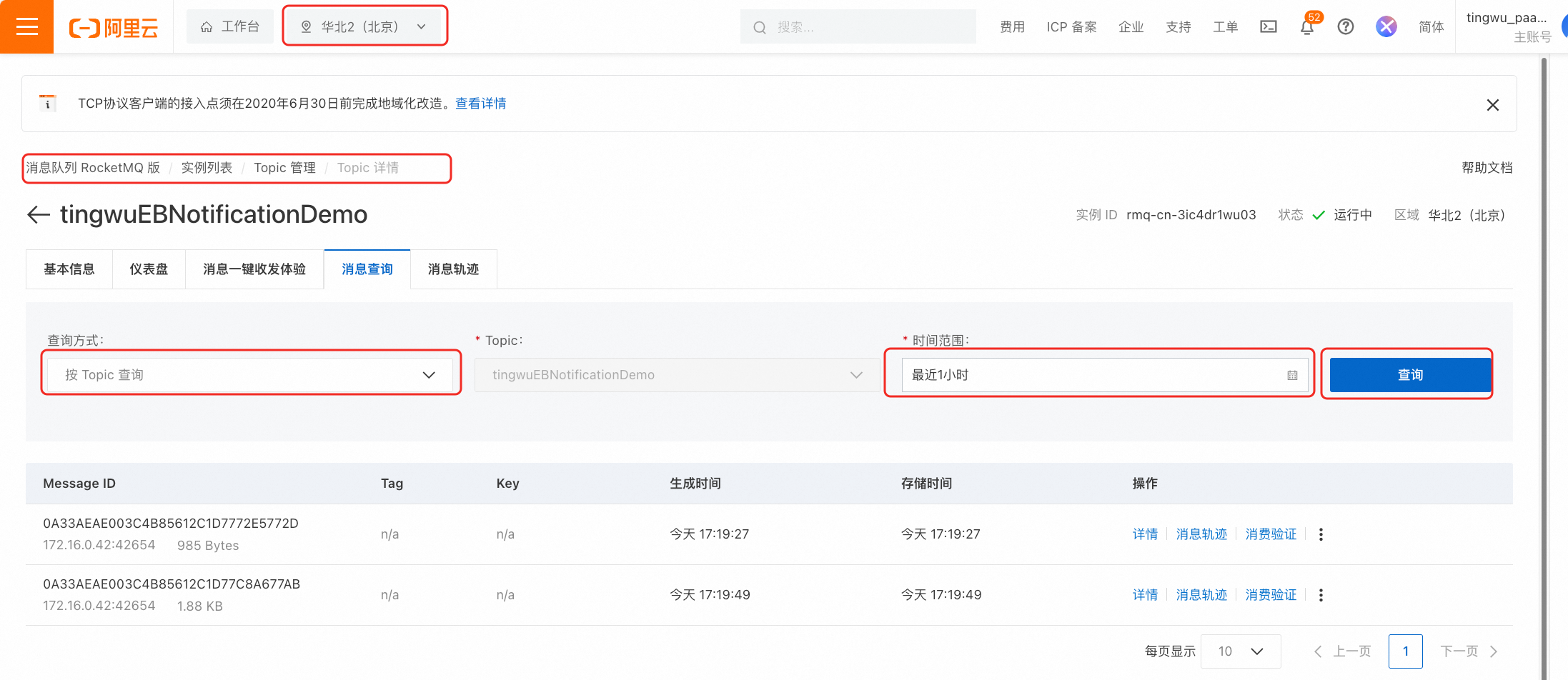Open 消费验证 for message ending 5772D
This screenshot has height=680, width=1568.
1271,534
